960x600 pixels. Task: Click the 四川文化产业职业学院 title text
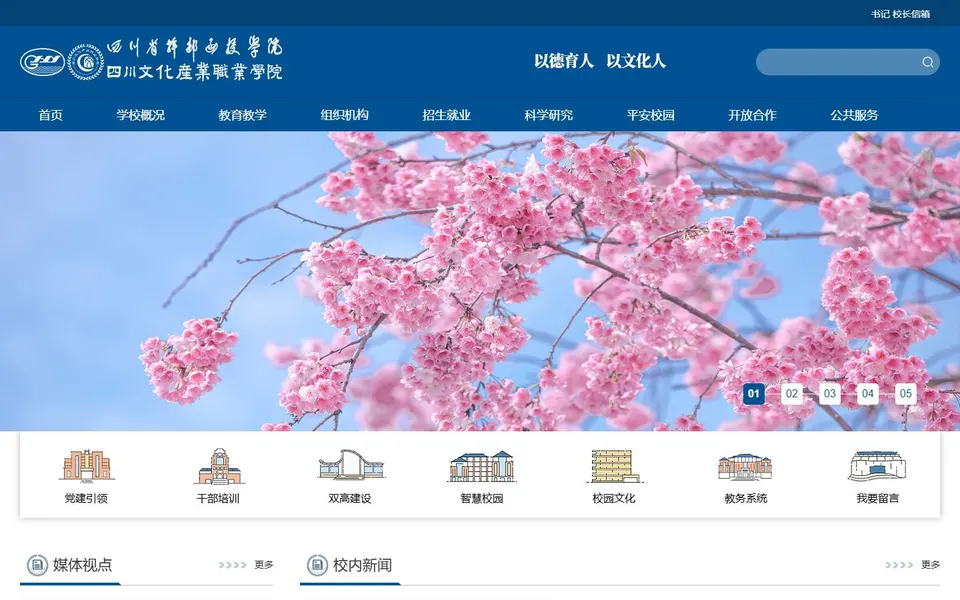click(195, 72)
